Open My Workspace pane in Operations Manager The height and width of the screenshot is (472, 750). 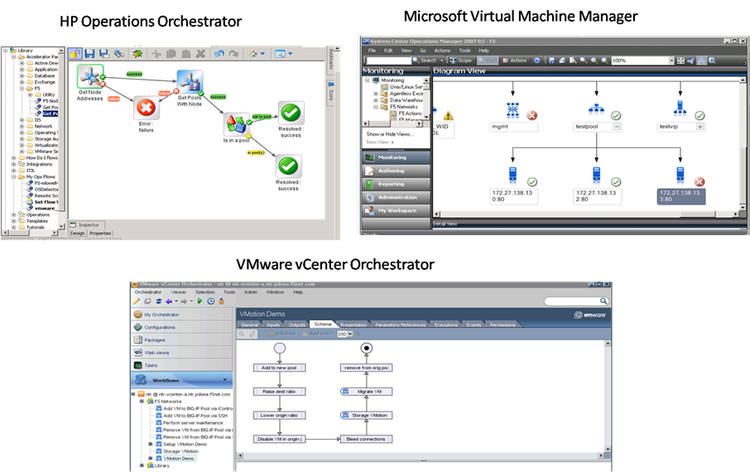(x=397, y=210)
